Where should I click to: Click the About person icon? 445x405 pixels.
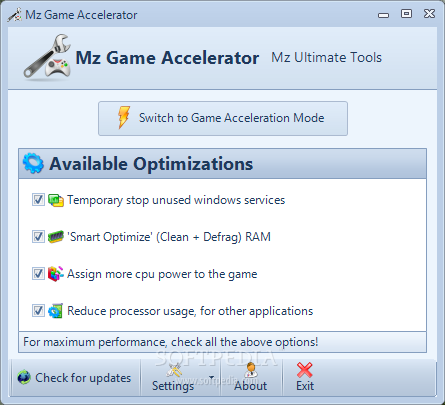[250, 370]
